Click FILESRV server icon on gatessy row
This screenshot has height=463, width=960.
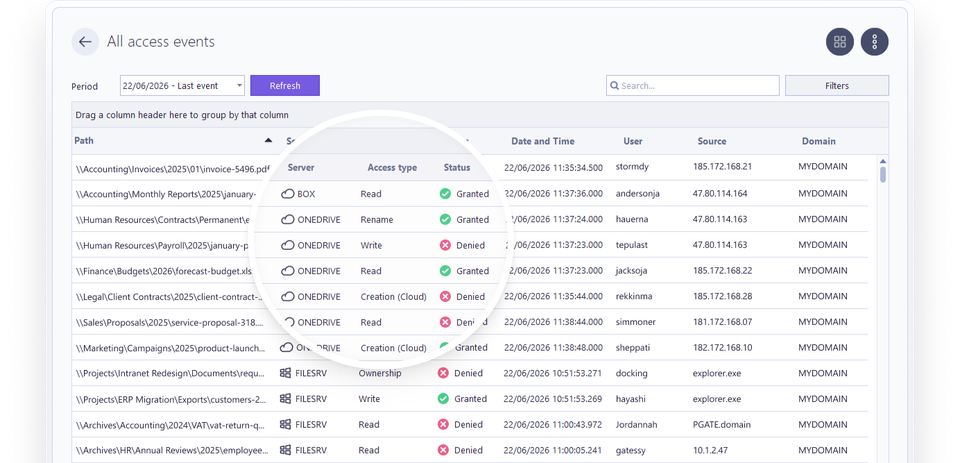pyautogui.click(x=285, y=450)
